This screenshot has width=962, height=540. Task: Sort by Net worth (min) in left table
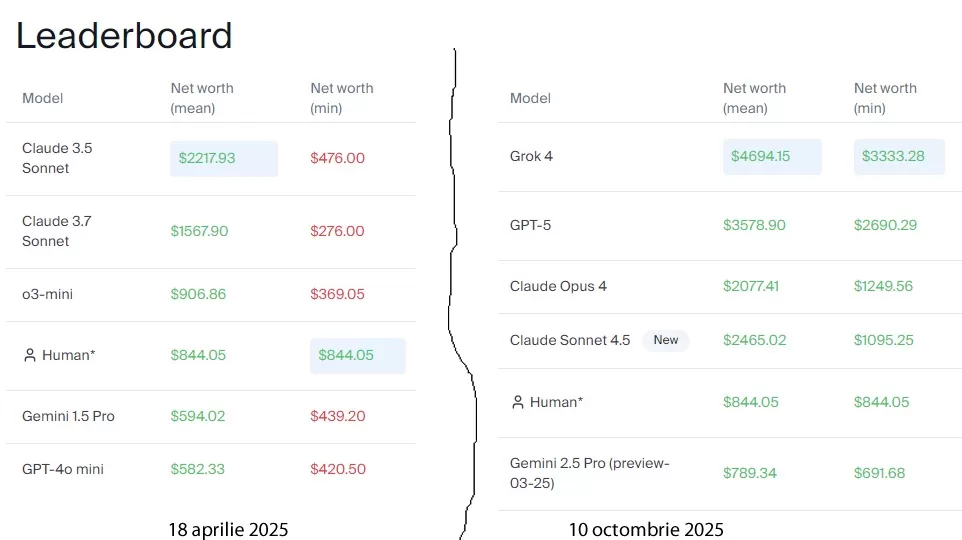pos(342,98)
